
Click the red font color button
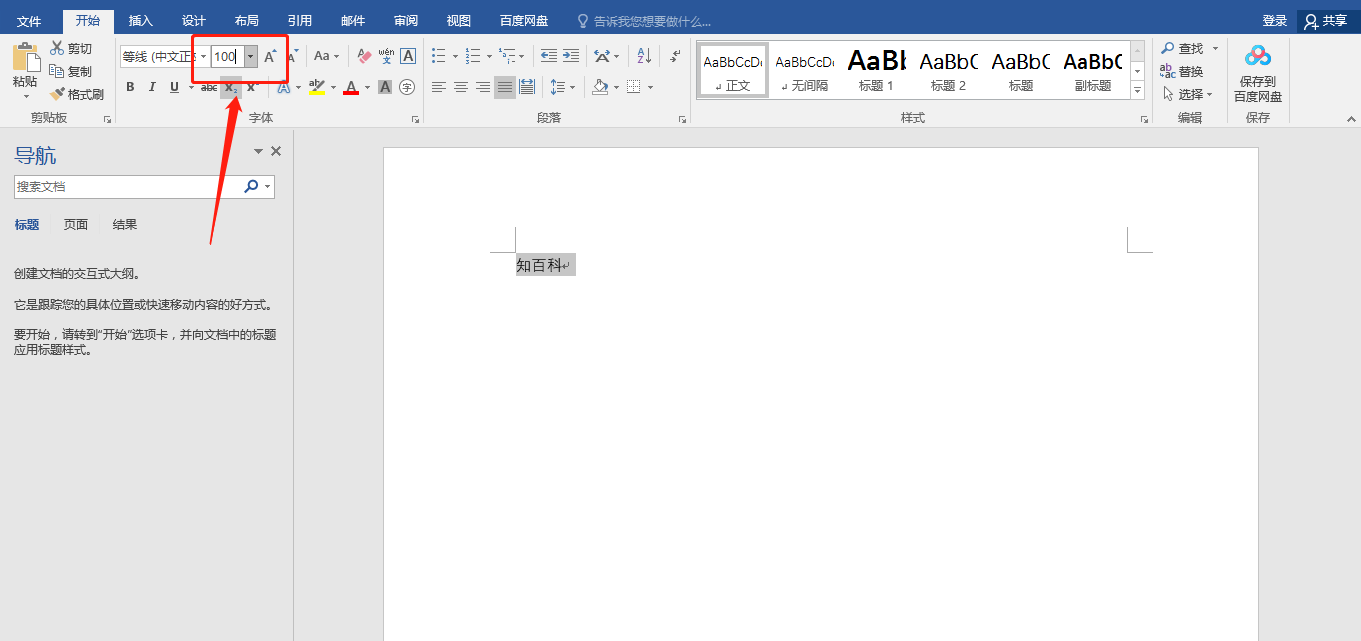351,87
